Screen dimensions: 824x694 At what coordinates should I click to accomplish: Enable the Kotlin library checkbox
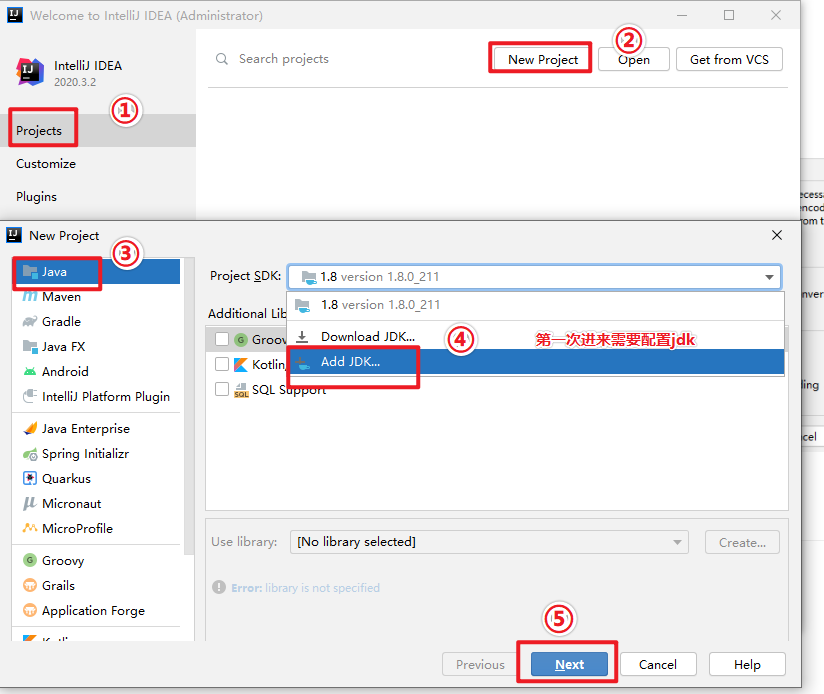(x=222, y=364)
